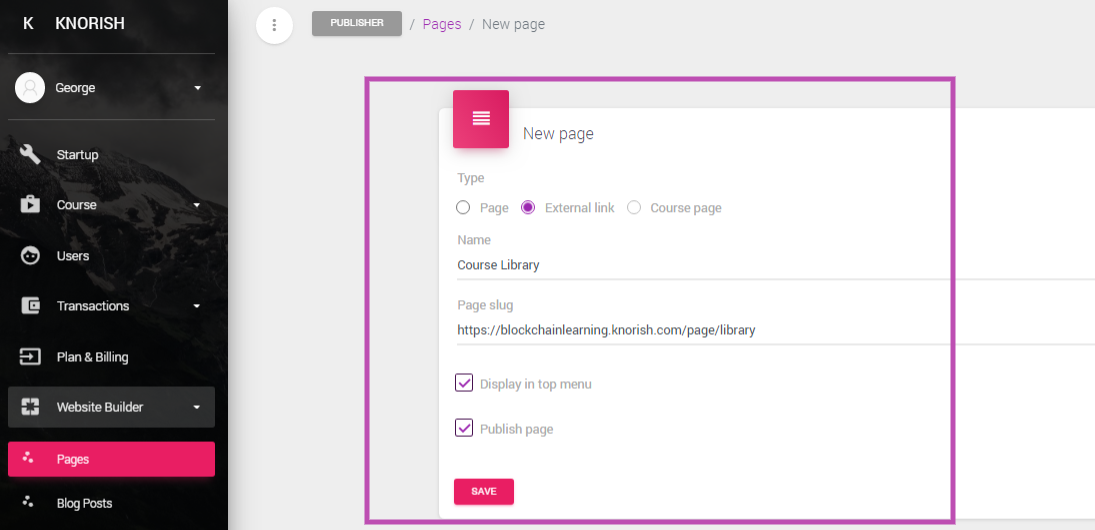This screenshot has width=1095, height=530.
Task: Select the External link radio button
Action: (528, 207)
